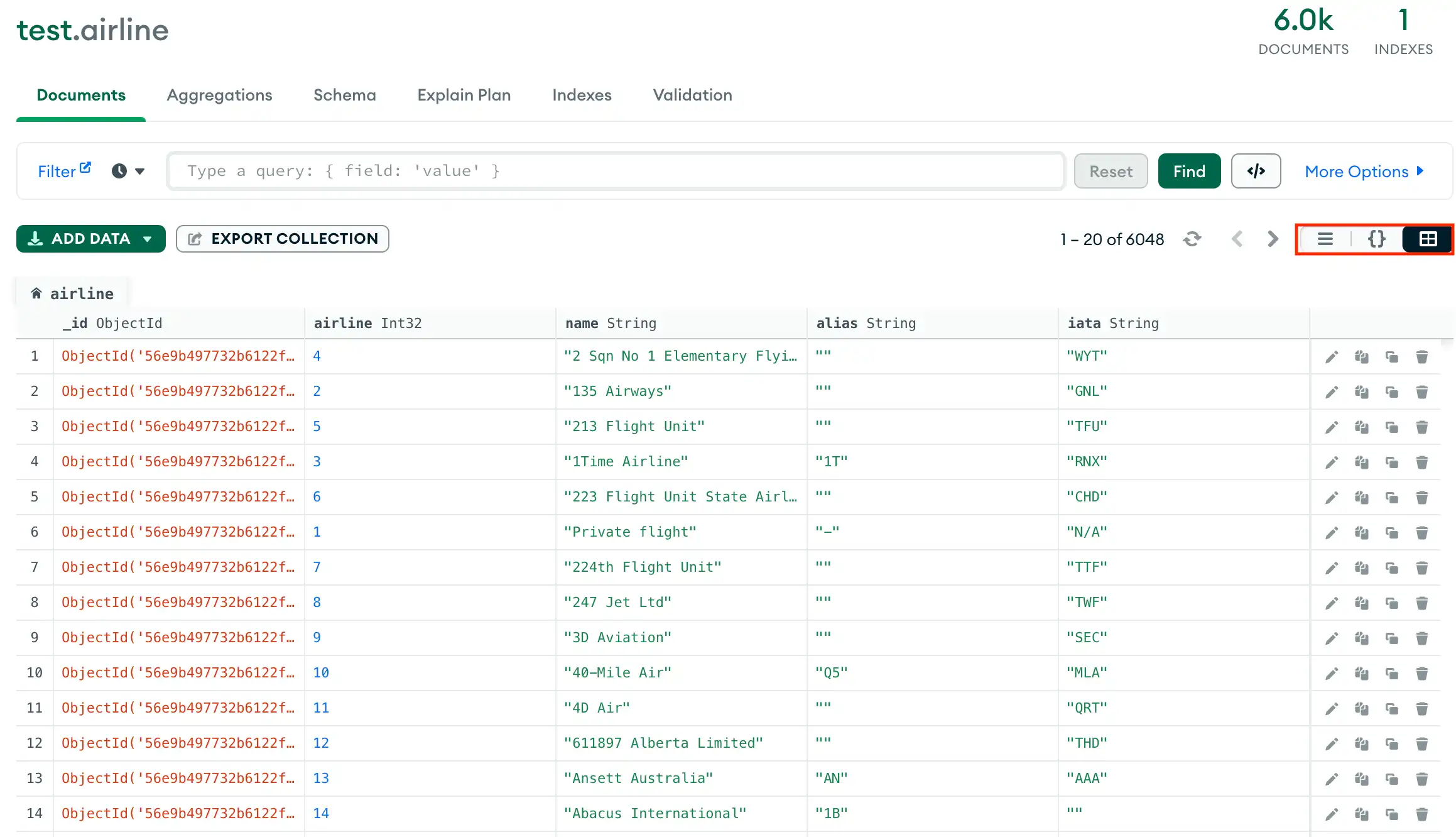Image resolution: width=1456 pixels, height=837 pixels.
Task: Select the "1B" alias cell
Action: point(933,813)
